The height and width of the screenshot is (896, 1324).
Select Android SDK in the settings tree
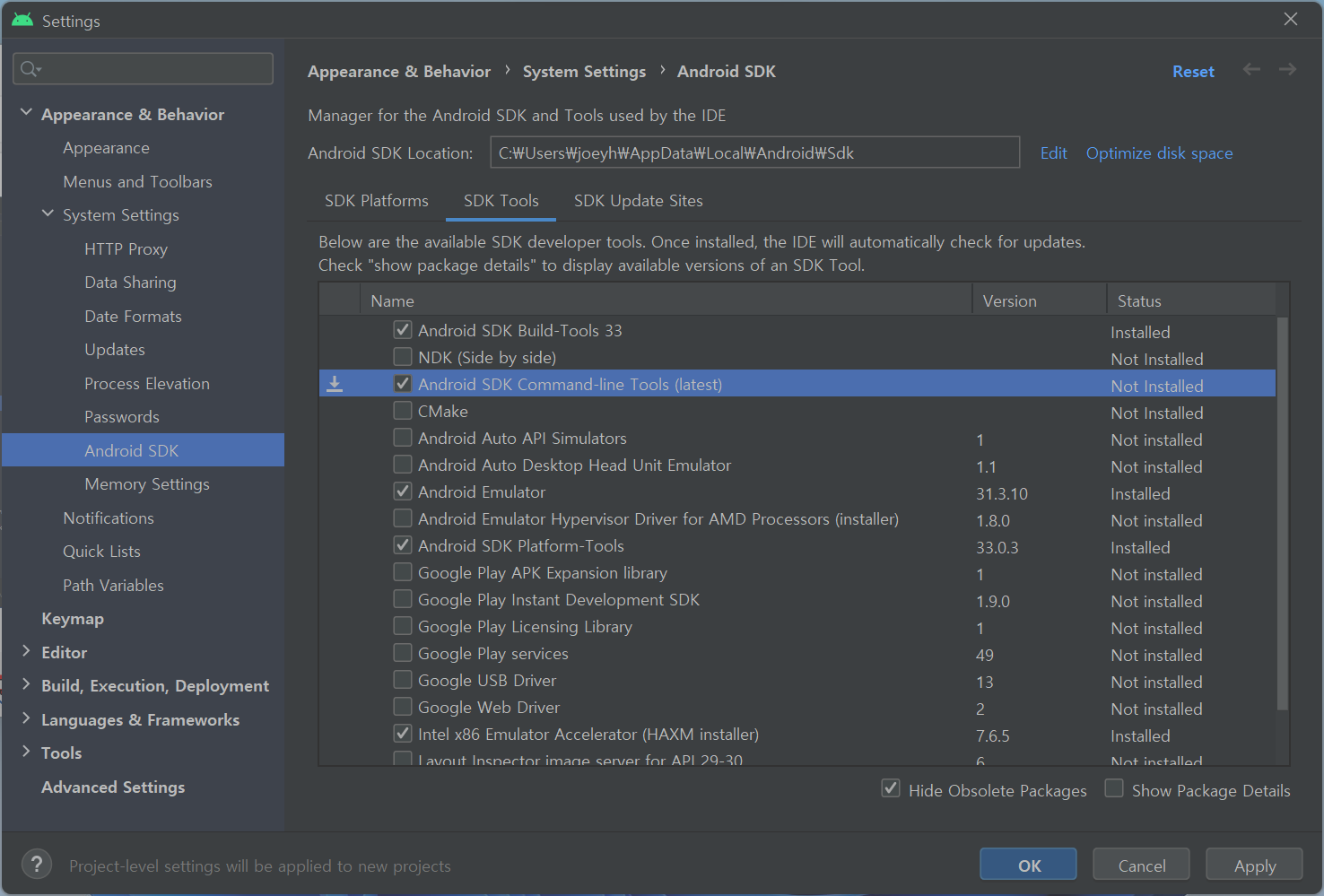coord(144,450)
